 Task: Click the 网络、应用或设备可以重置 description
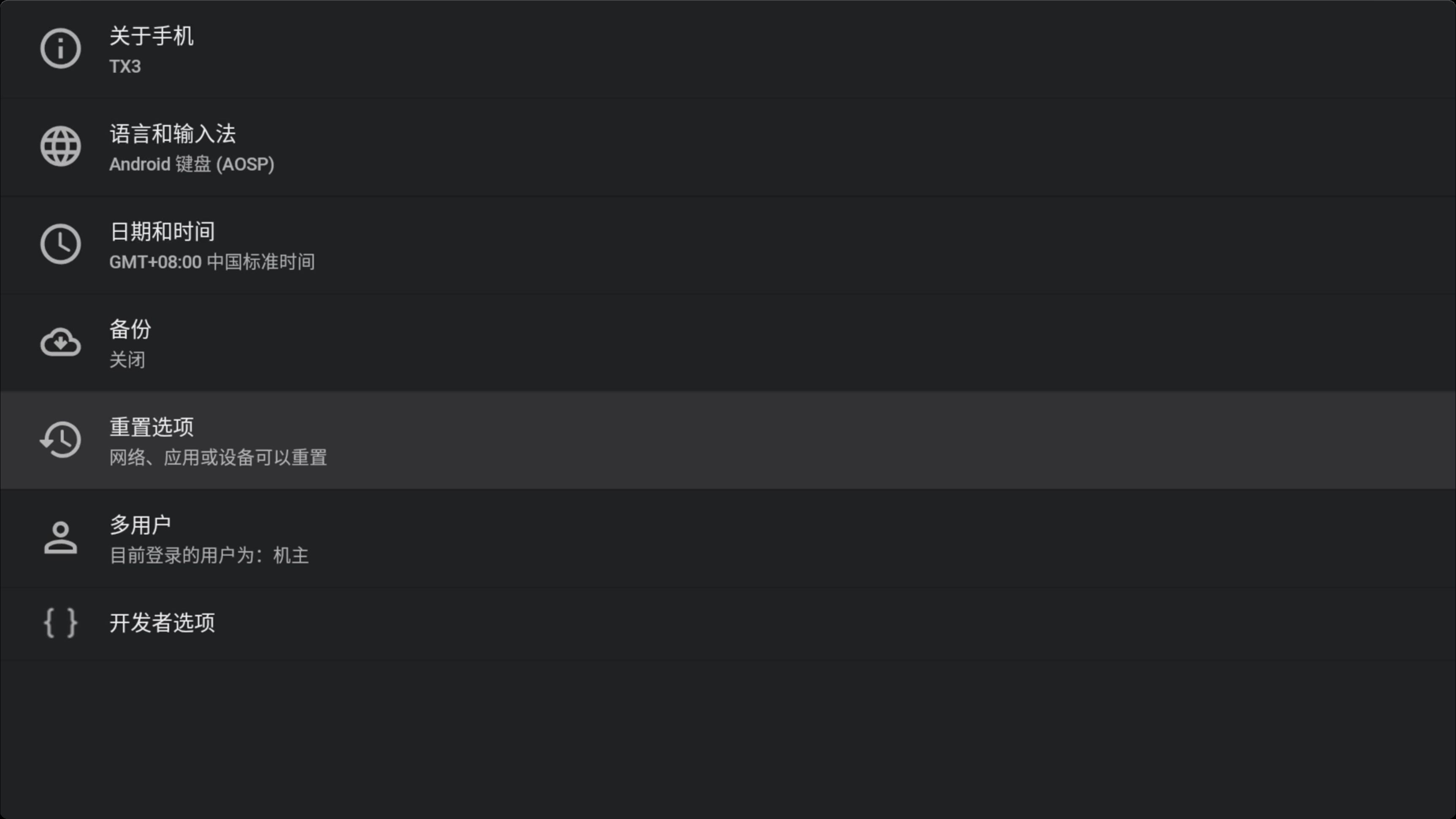click(x=218, y=457)
